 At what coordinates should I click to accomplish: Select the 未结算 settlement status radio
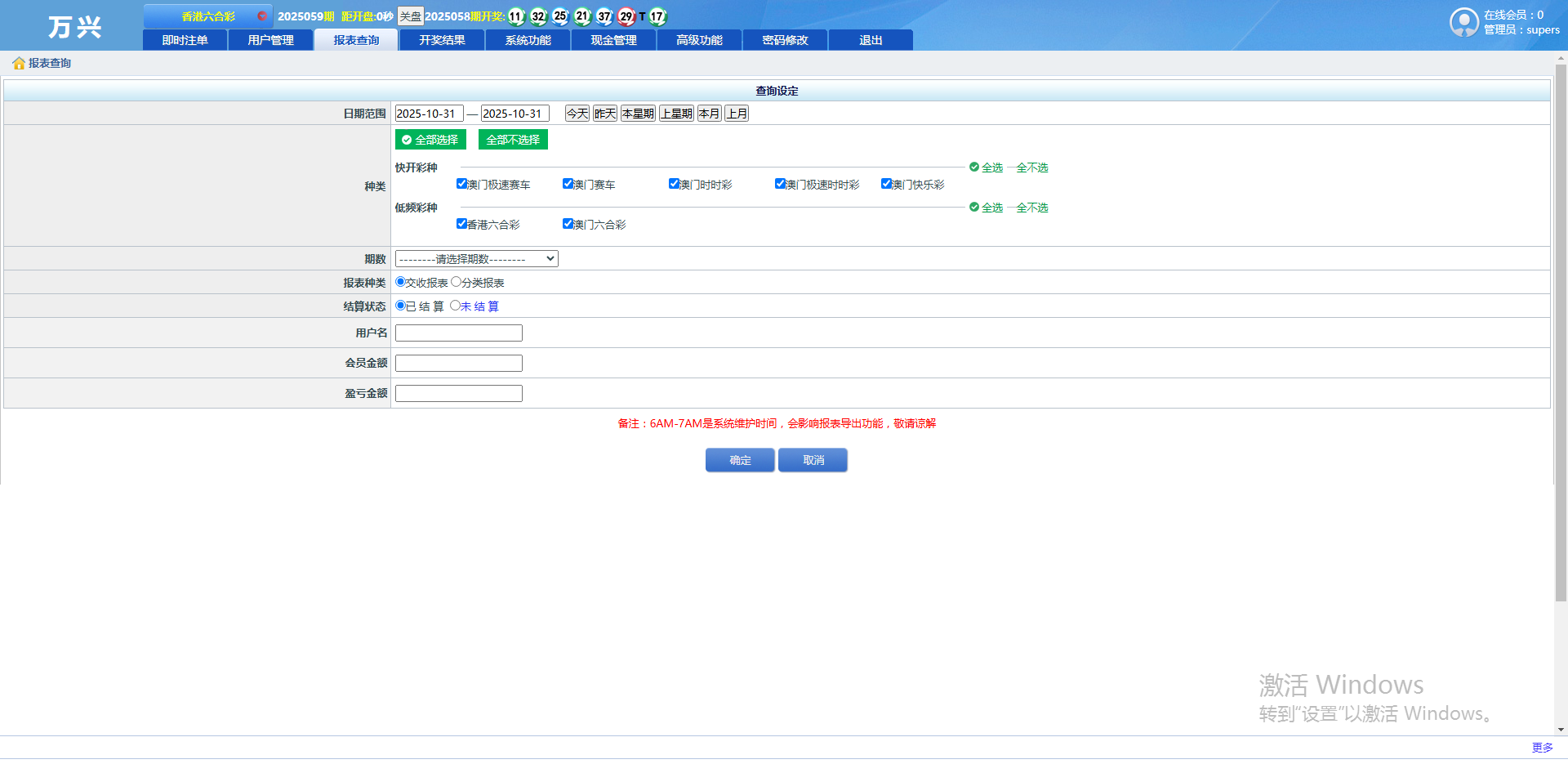[x=455, y=306]
